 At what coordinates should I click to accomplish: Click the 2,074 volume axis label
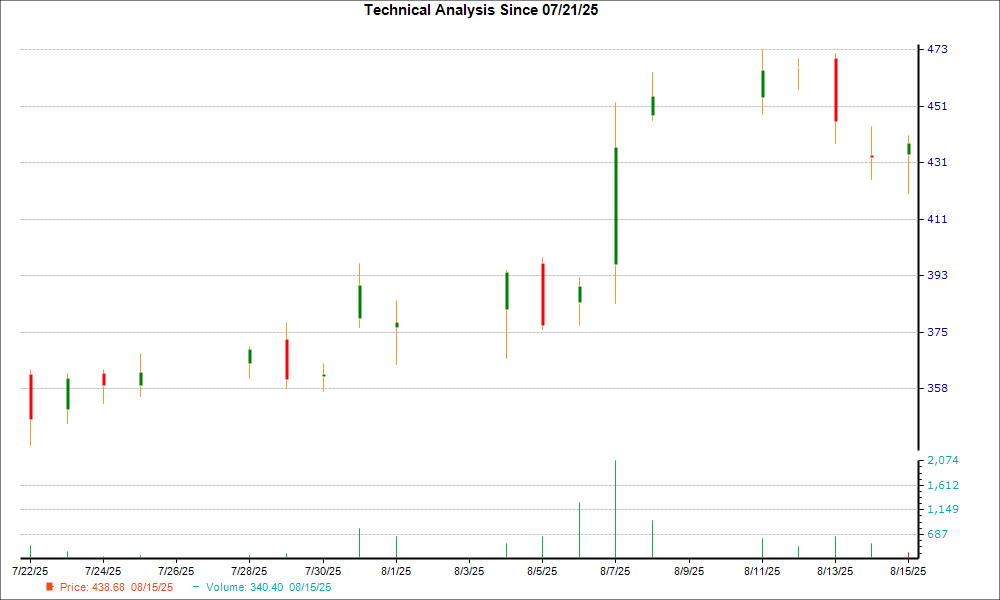click(x=943, y=460)
